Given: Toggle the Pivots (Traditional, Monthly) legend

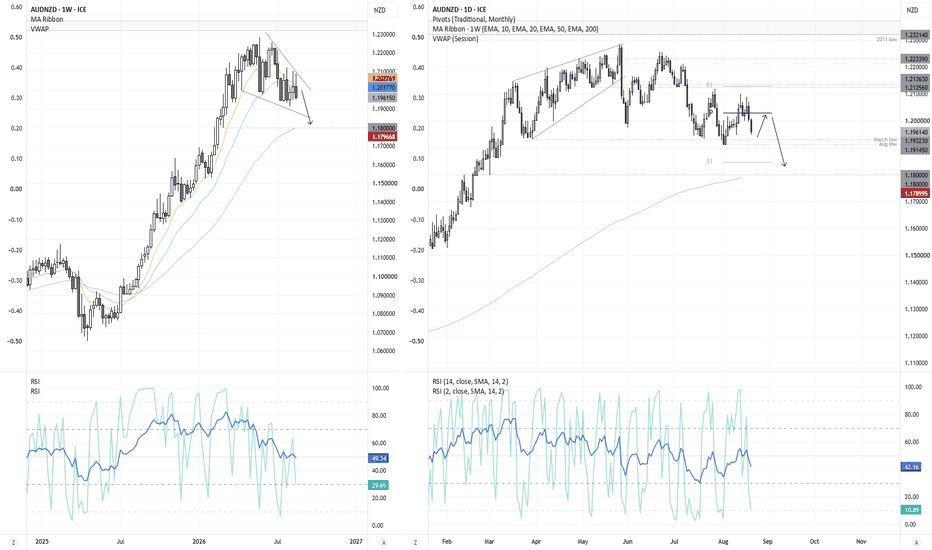Looking at the screenshot, I should click(474, 20).
